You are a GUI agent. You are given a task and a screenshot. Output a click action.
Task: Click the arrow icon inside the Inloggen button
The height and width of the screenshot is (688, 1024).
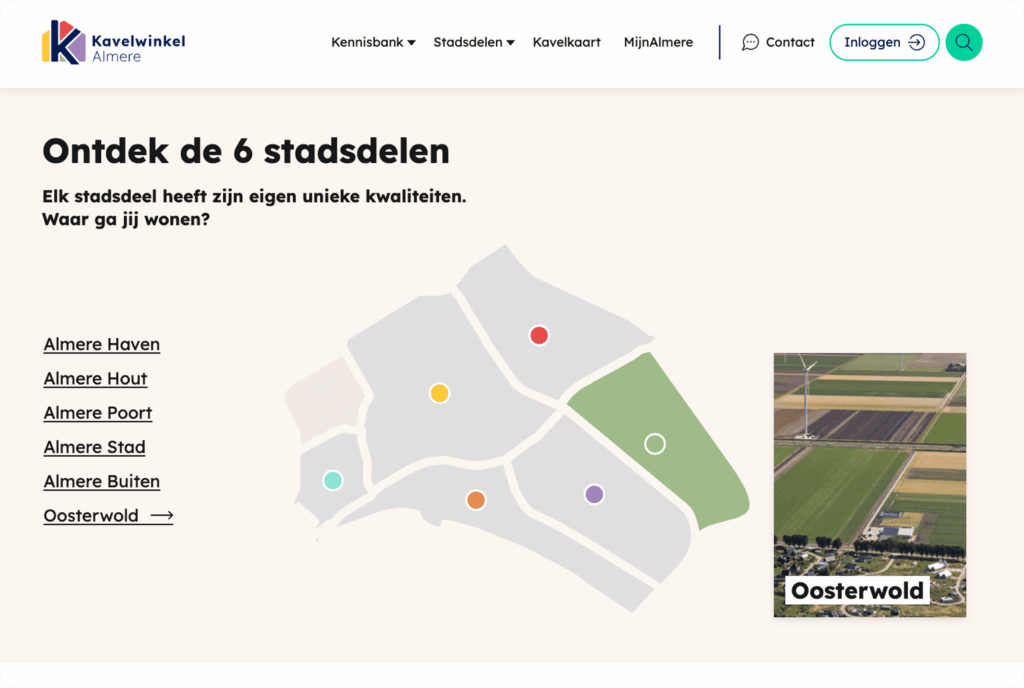[915, 42]
